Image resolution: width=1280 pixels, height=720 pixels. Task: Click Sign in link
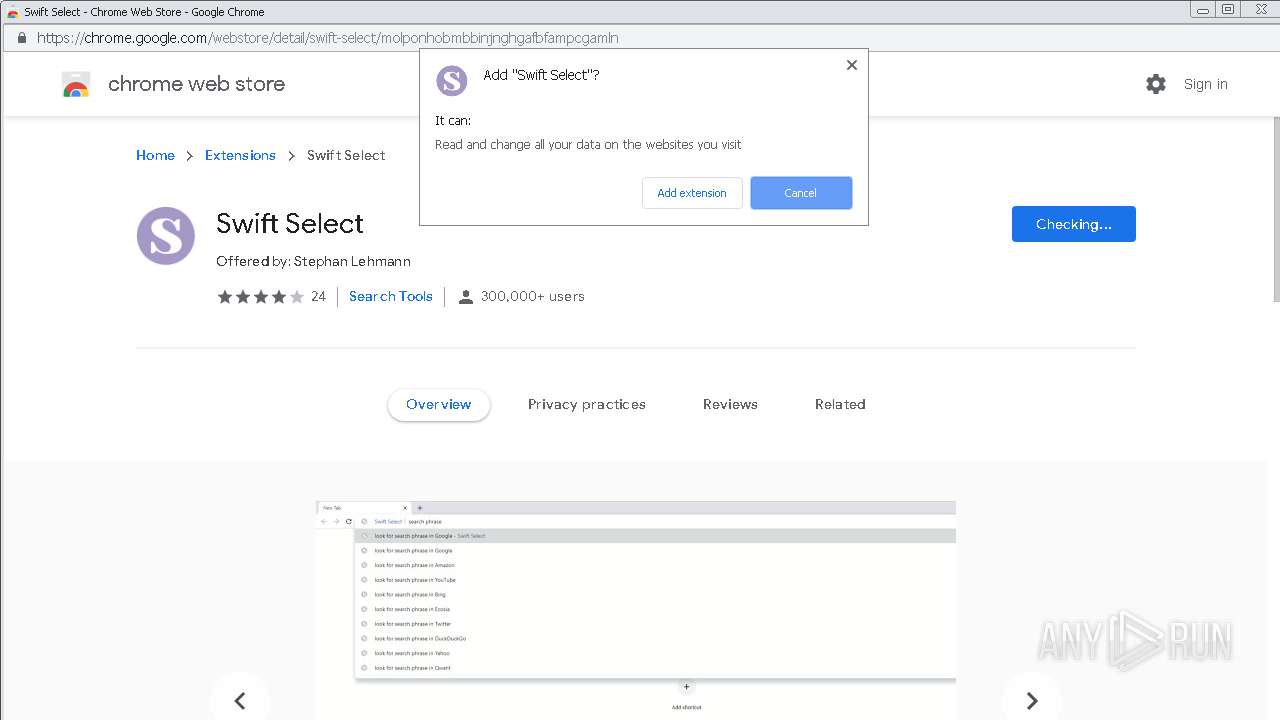click(1206, 84)
